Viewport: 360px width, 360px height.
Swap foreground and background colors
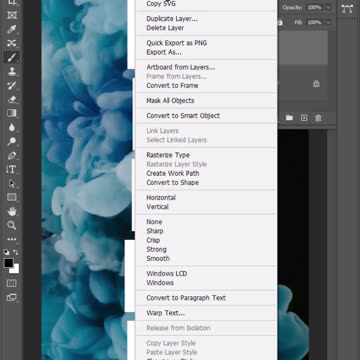[15, 252]
